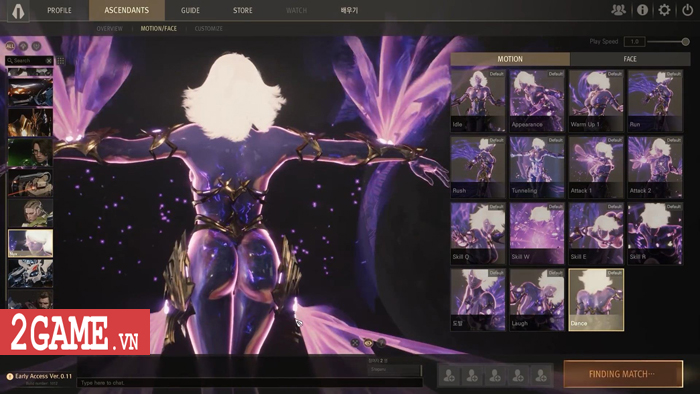700x394 pixels.
Task: Click the first party invite slot icon
Action: [x=449, y=375]
